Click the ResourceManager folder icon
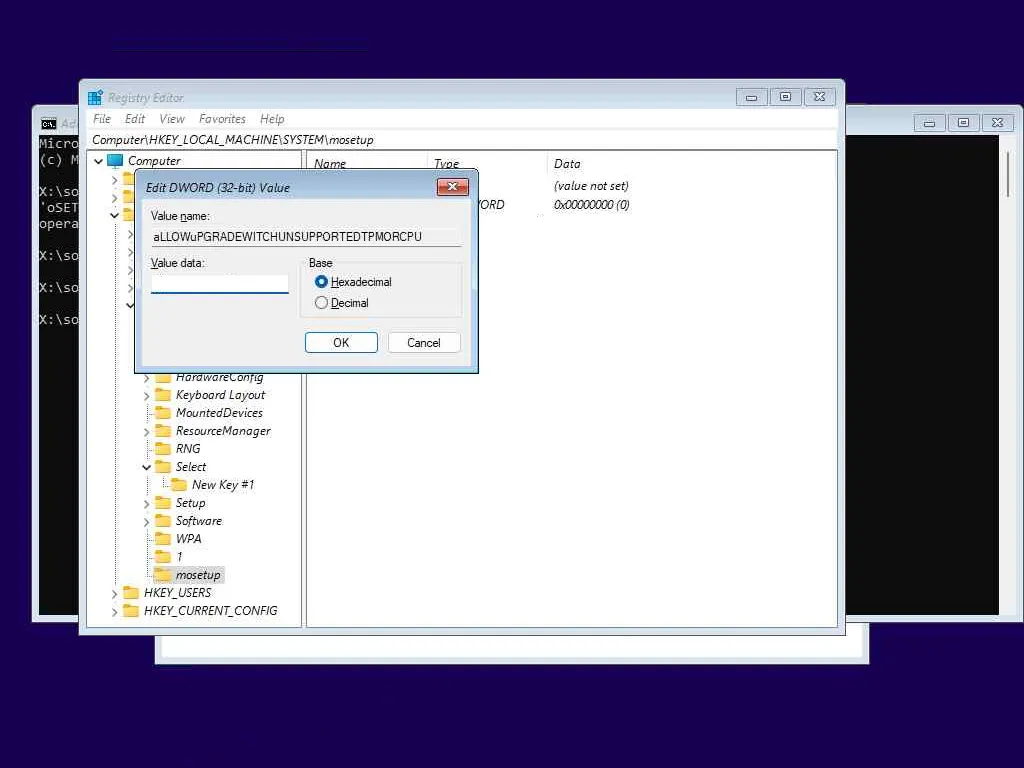This screenshot has height=768, width=1024. pos(163,431)
